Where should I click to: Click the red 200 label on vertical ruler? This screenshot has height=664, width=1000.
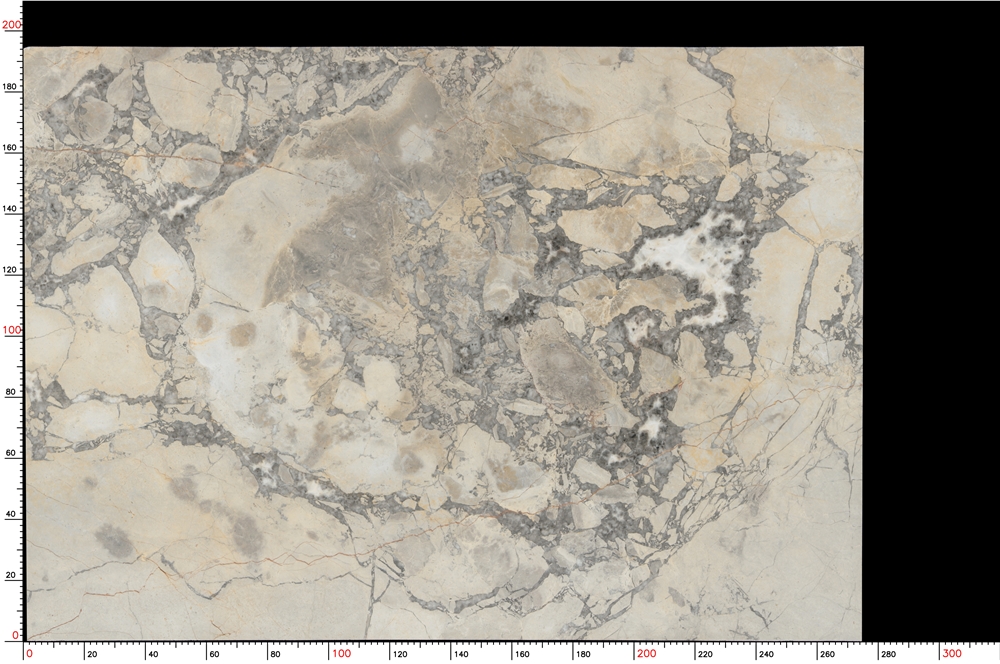[11, 24]
